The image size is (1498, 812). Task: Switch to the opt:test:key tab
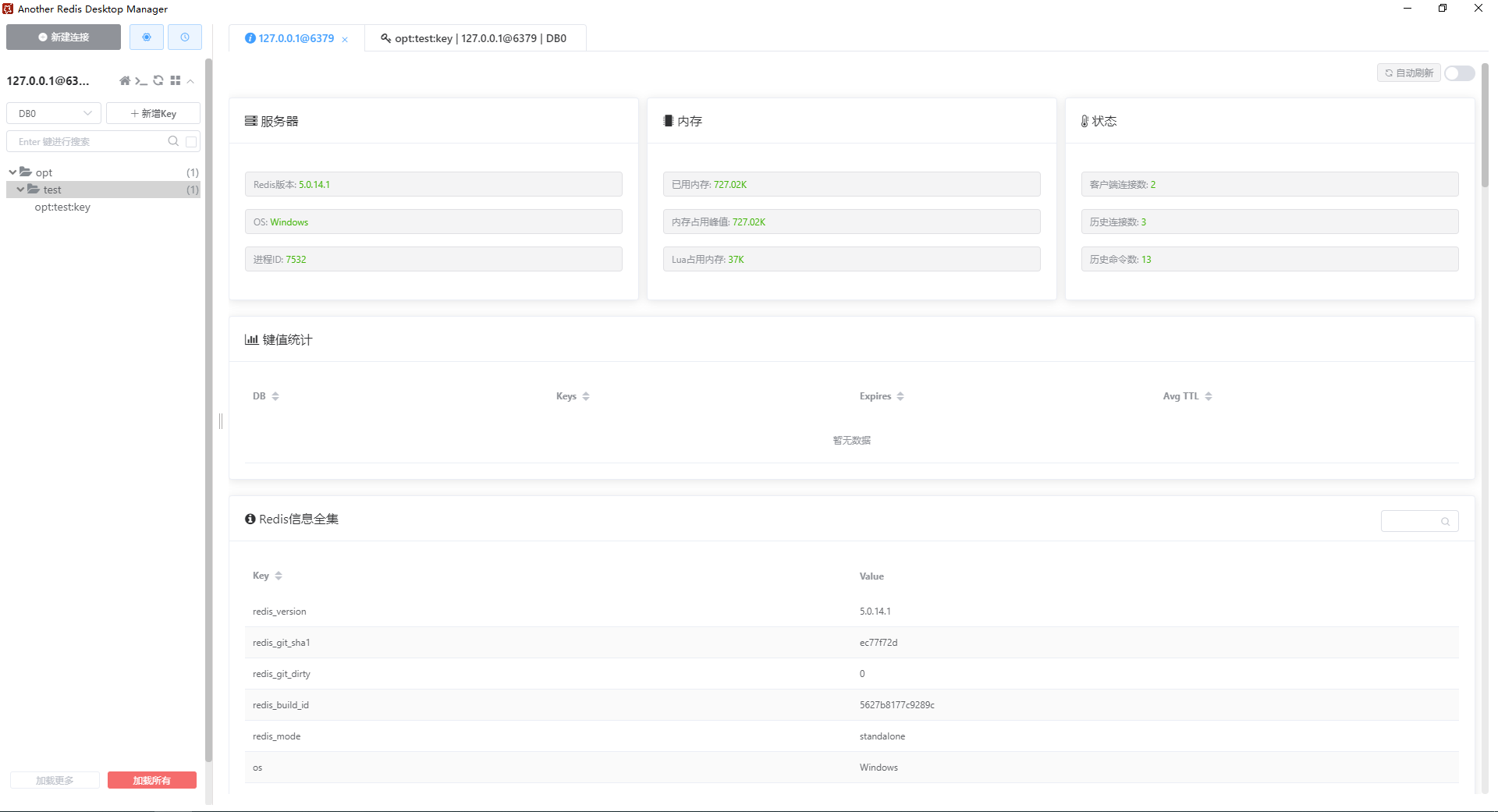[475, 38]
